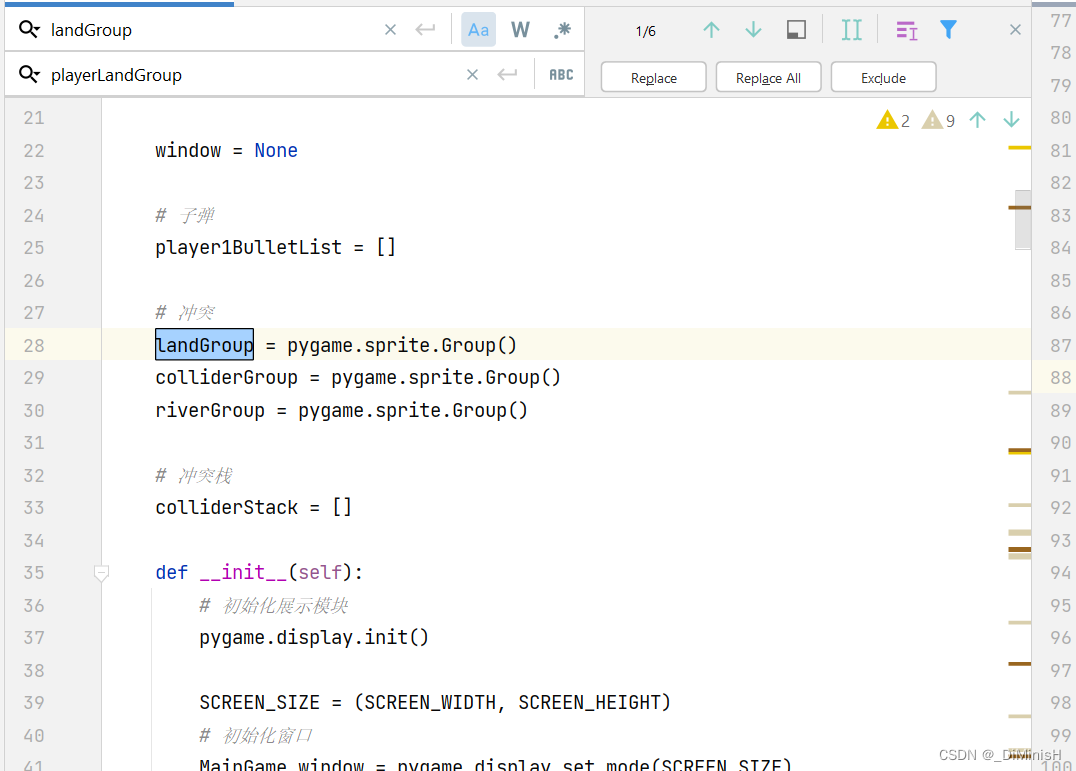The height and width of the screenshot is (771, 1076).
Task: Clear the playerLandGroup replace text
Action: click(473, 75)
